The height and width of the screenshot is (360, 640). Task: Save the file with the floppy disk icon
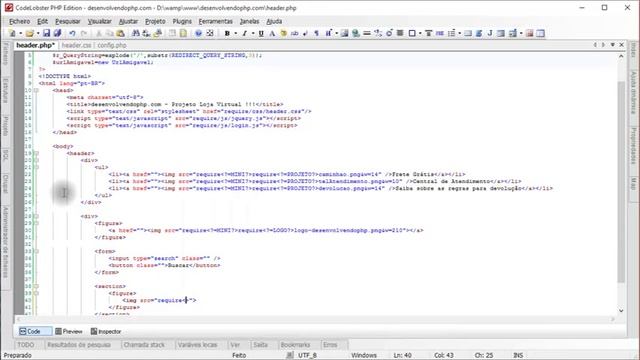point(47,33)
